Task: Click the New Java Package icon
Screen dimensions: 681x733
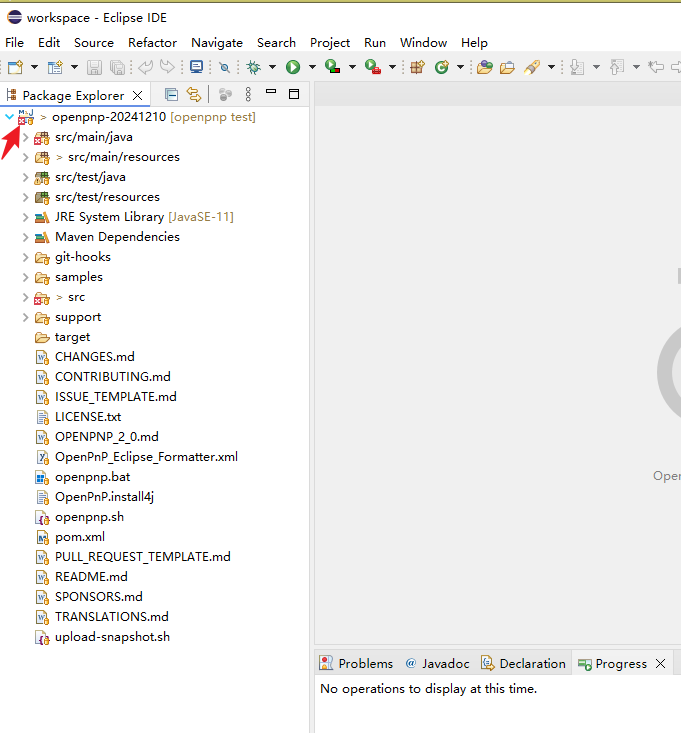Action: coord(417,67)
